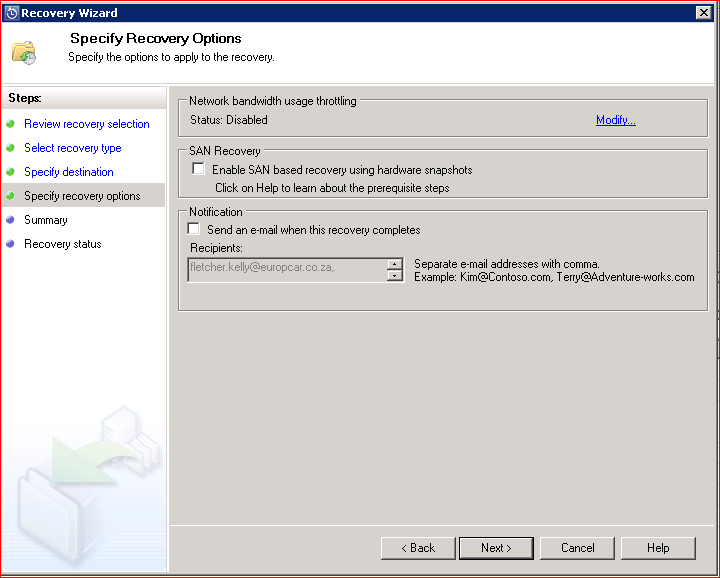Go to the Select recovery type step

coord(73,148)
